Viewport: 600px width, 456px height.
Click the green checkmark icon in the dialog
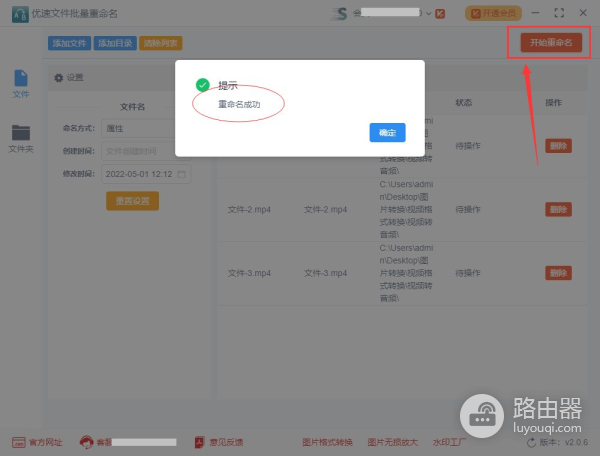(x=203, y=85)
